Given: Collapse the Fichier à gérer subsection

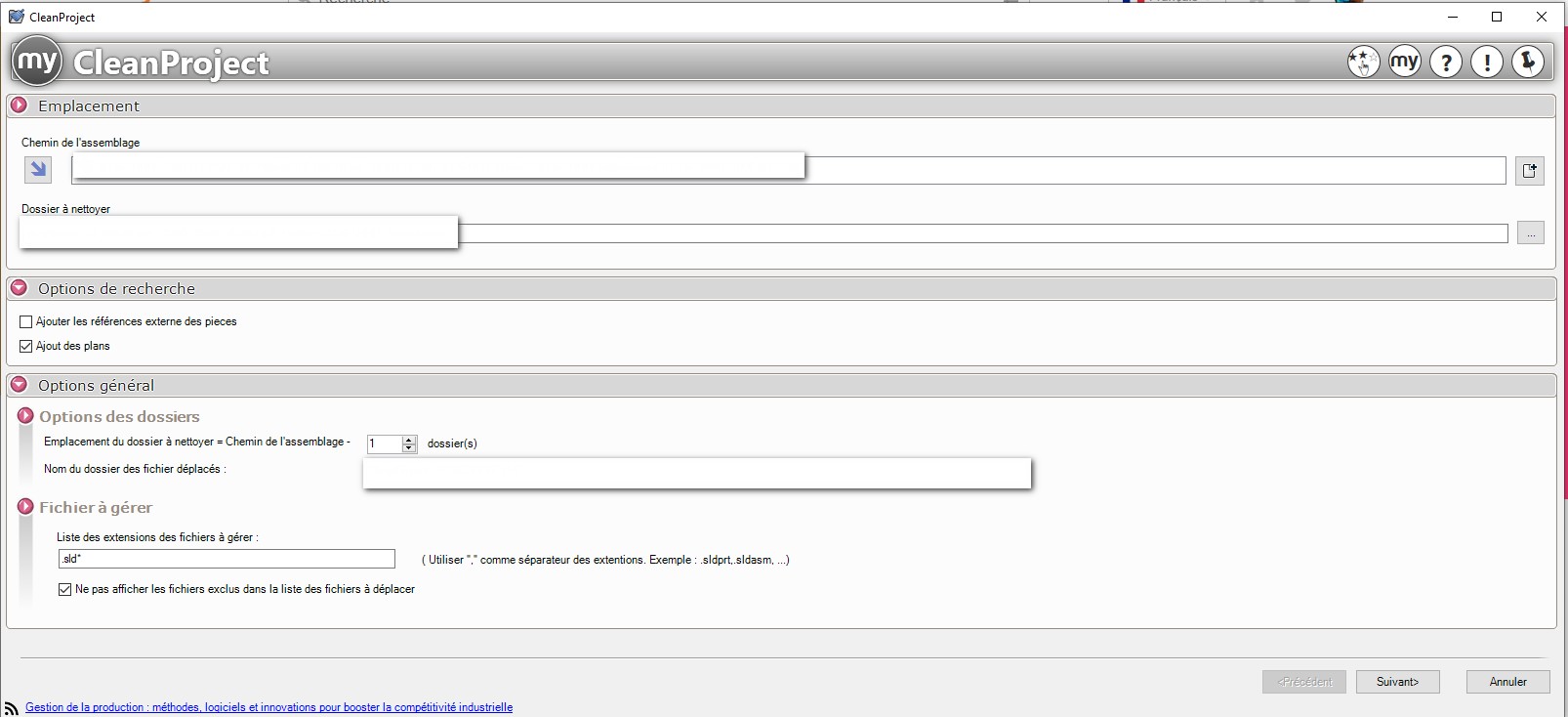Looking at the screenshot, I should pyautogui.click(x=26, y=507).
